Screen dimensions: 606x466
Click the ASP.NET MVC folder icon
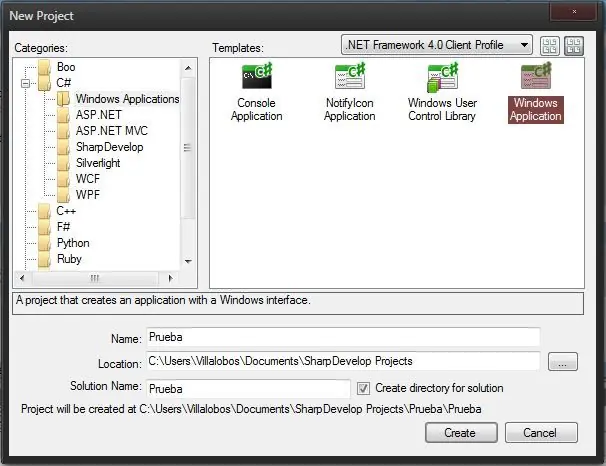click(63, 131)
